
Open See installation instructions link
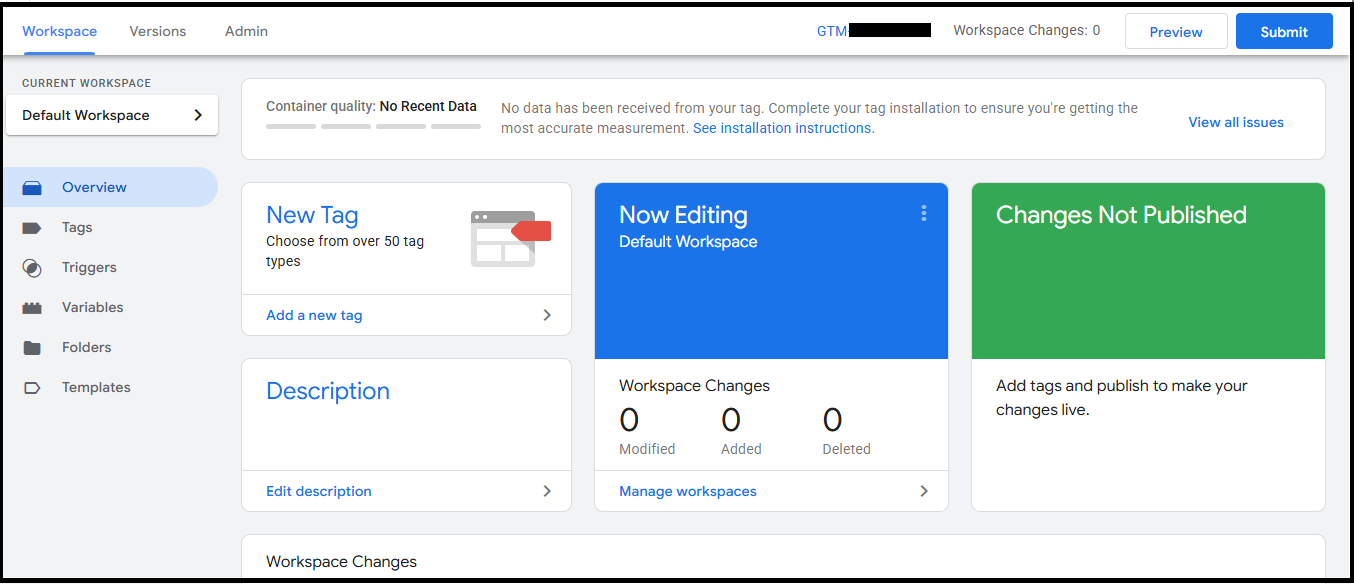click(x=783, y=128)
